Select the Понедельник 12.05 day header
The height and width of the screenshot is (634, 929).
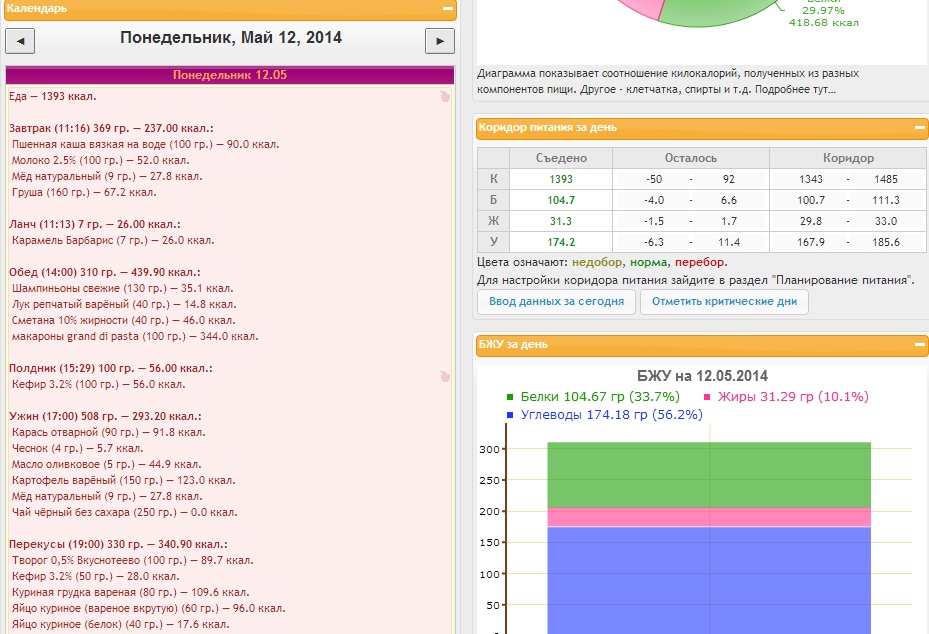click(230, 75)
